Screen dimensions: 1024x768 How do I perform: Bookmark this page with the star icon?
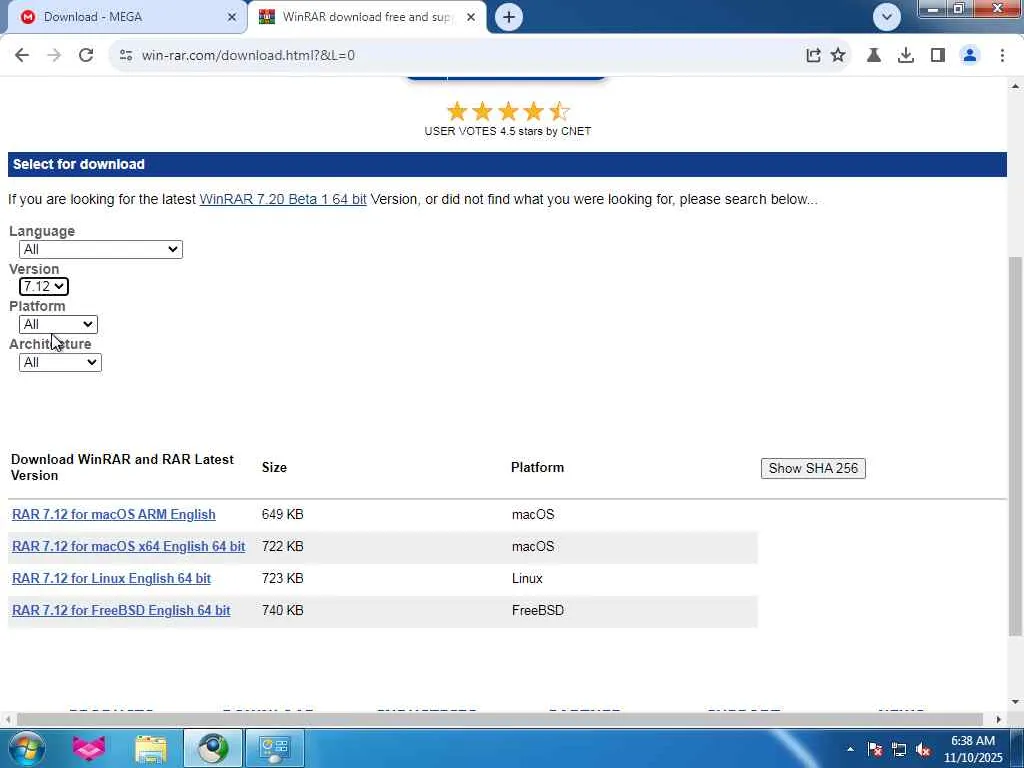click(838, 56)
